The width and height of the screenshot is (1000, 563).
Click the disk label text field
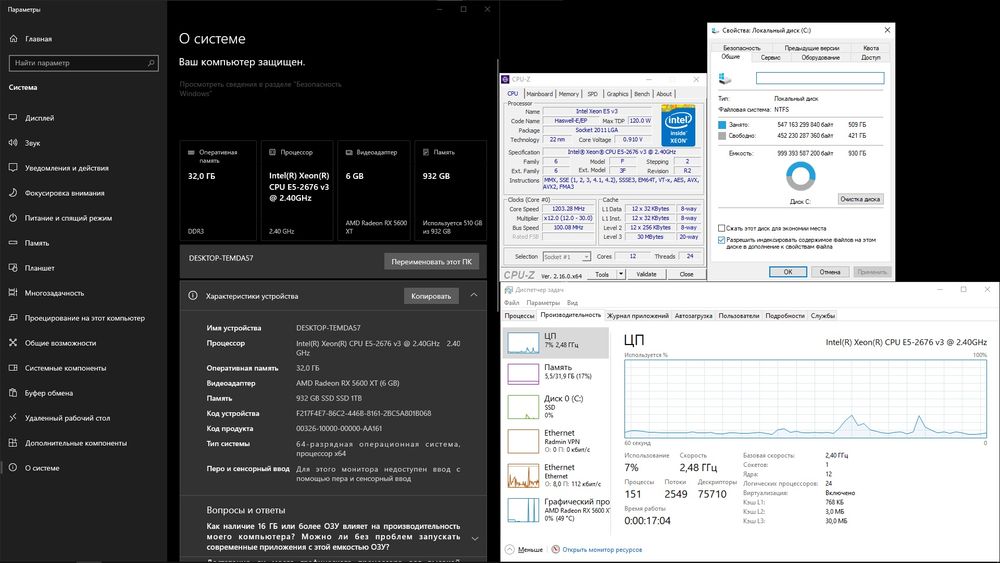point(820,78)
